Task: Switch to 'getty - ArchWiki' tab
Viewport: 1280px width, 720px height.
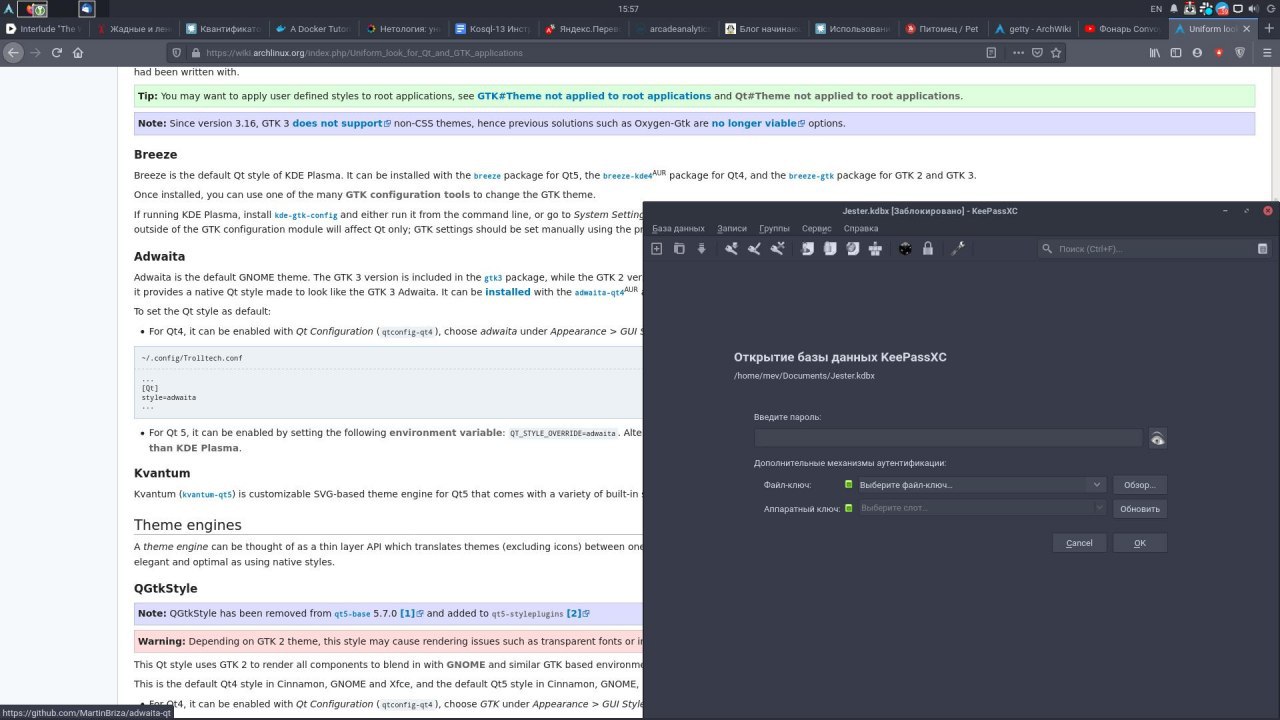Action: pos(1033,29)
